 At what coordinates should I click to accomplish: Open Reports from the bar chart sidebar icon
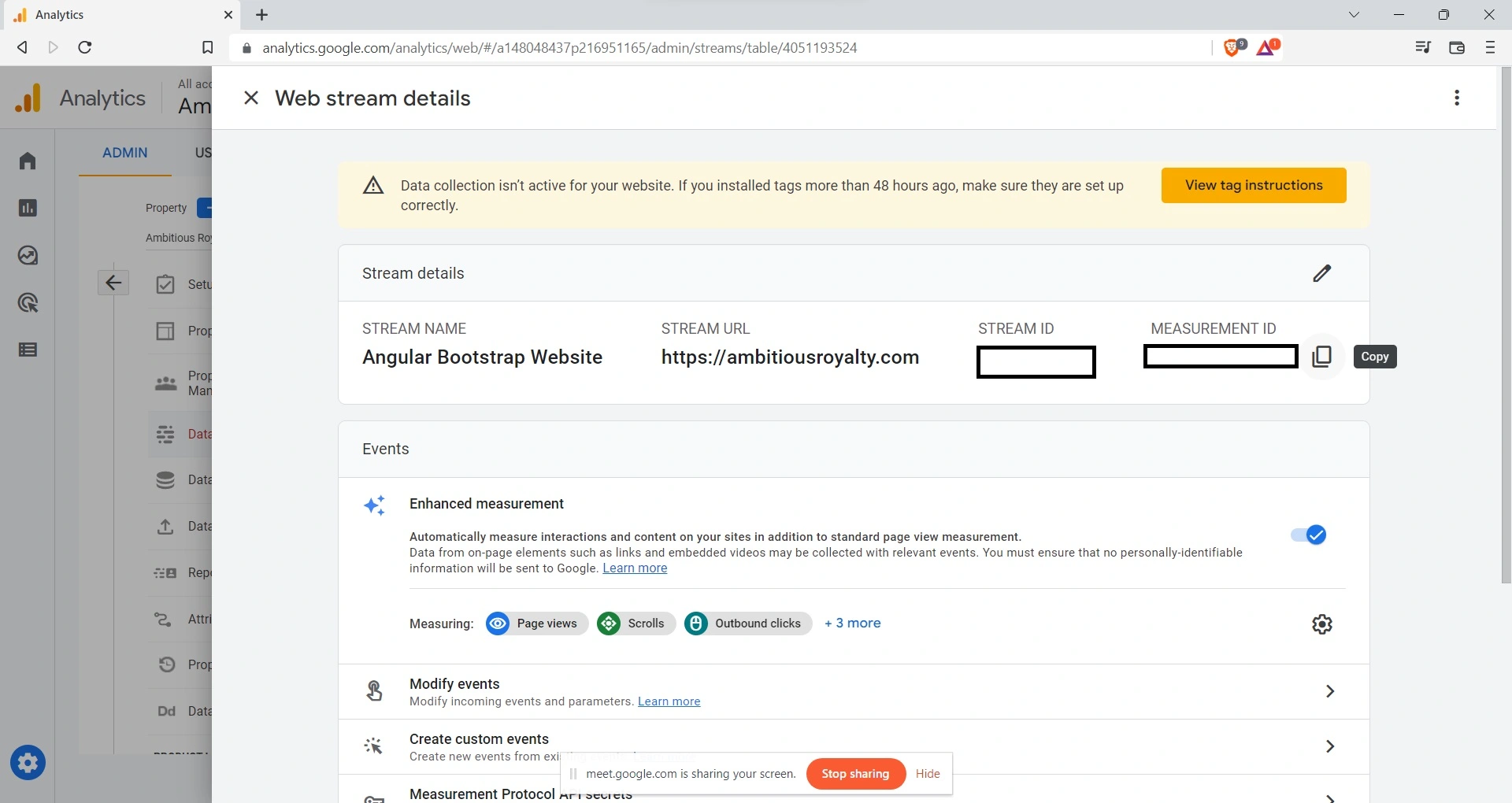(x=28, y=208)
